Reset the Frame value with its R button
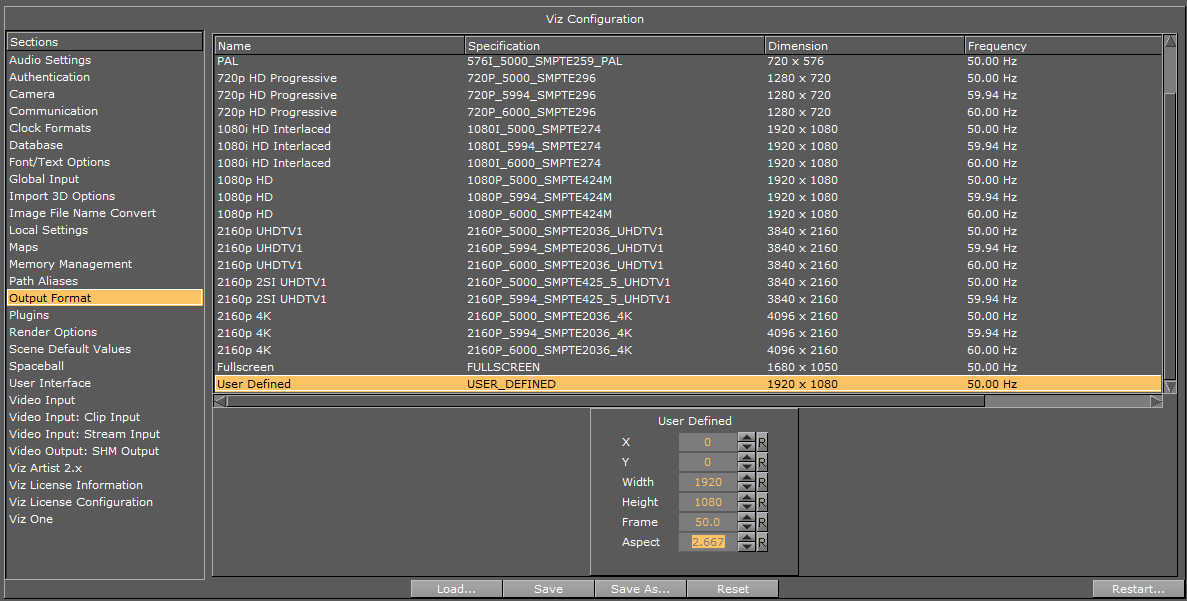Screen dimensions: 1187x601 (x=762, y=522)
